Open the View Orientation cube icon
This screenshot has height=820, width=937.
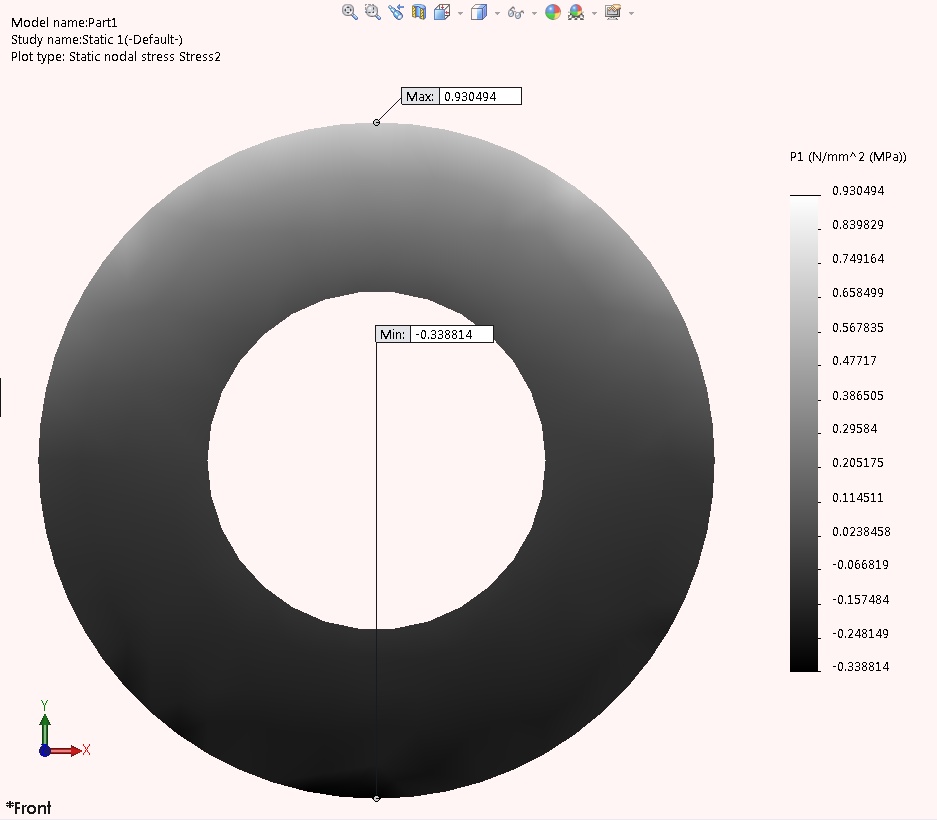point(442,12)
